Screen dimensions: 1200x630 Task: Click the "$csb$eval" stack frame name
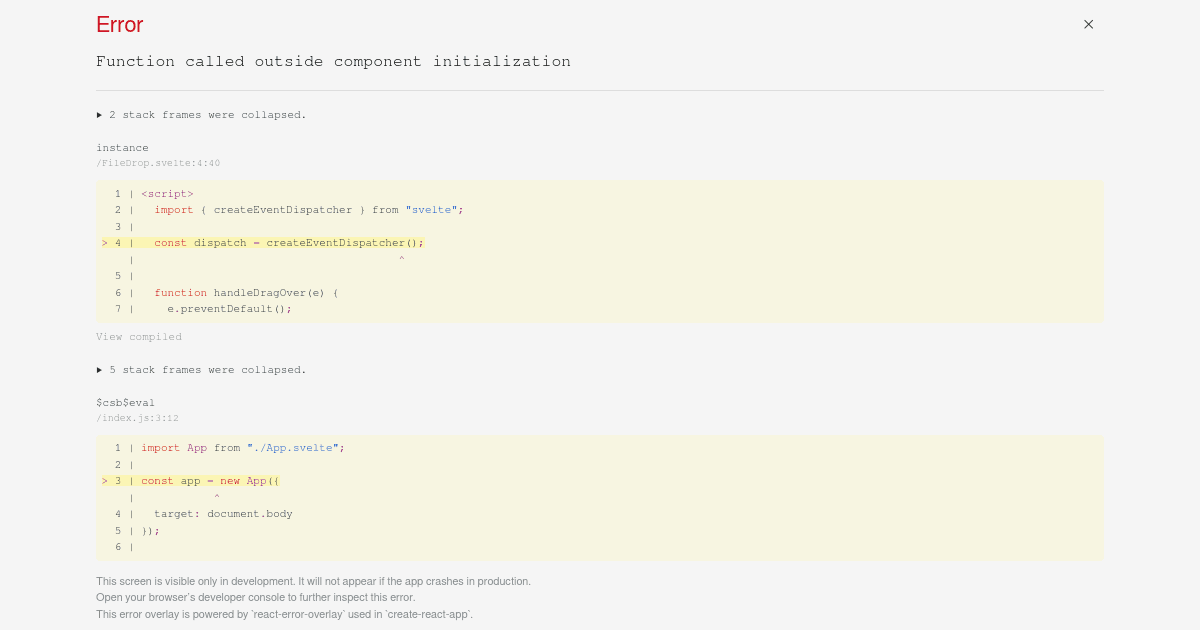(x=125, y=402)
